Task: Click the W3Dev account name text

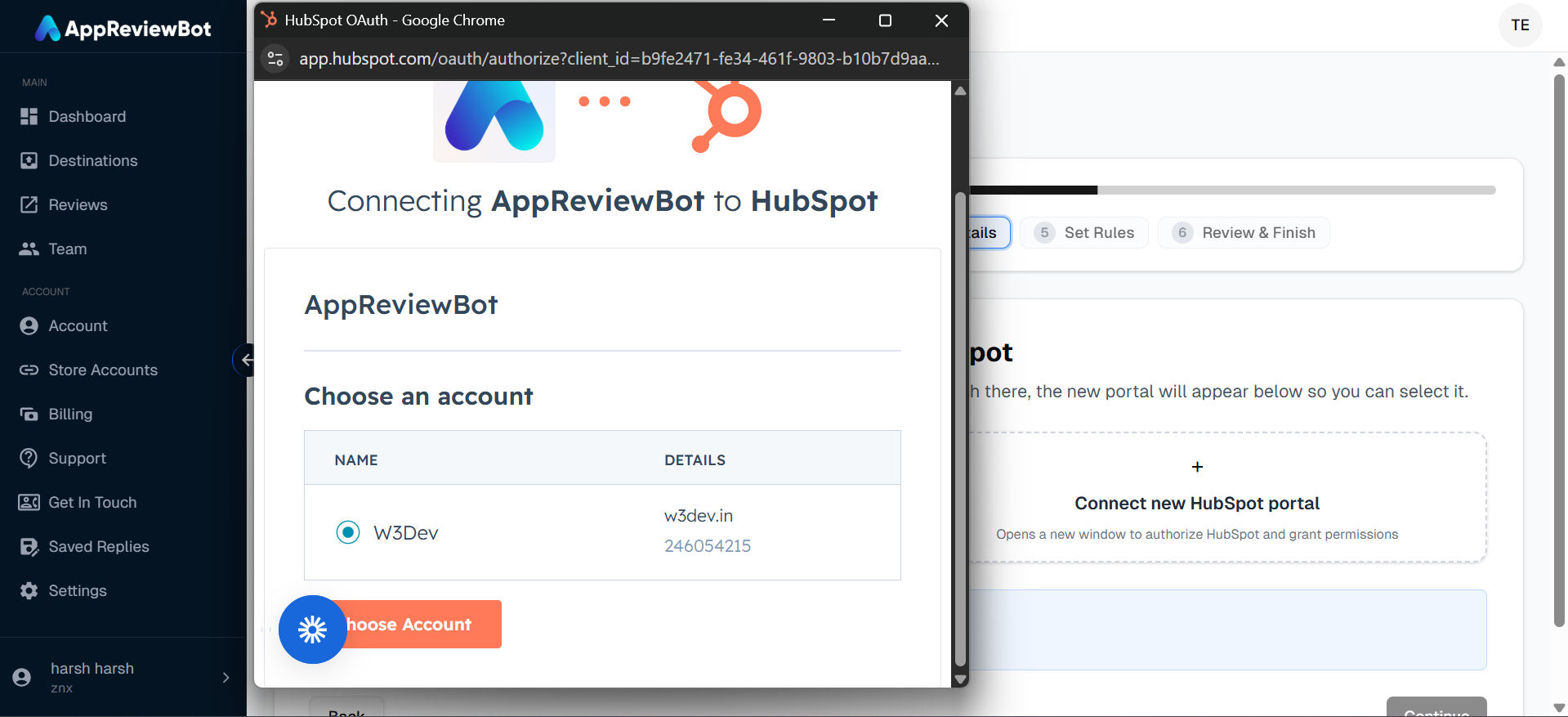Action: tap(406, 533)
